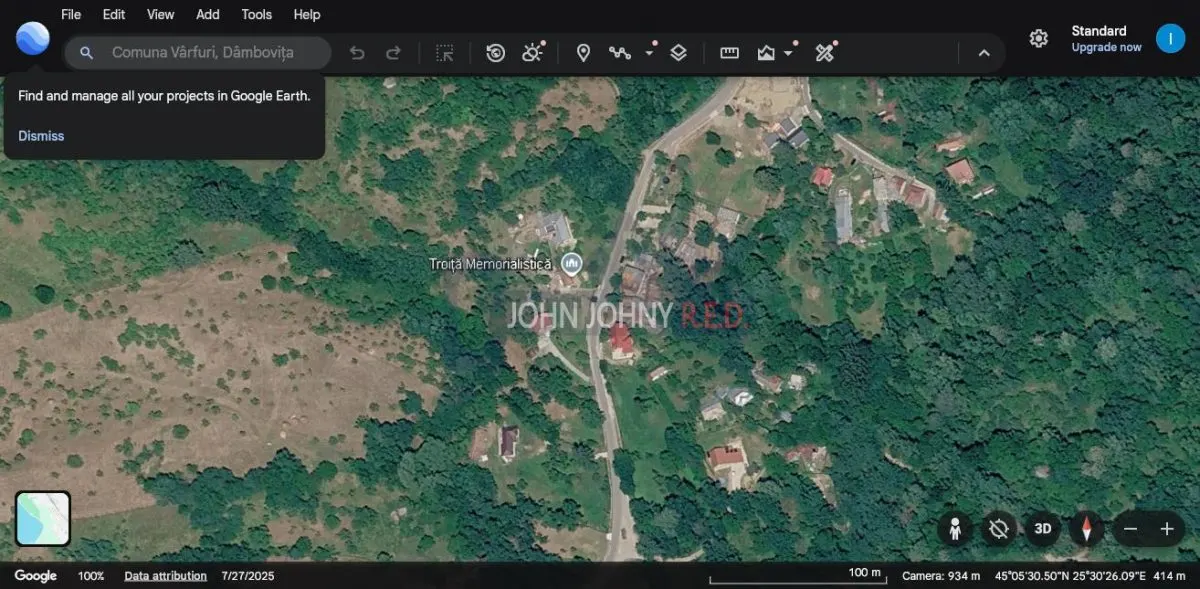Open the Tools menu
The image size is (1200, 589).
257,14
